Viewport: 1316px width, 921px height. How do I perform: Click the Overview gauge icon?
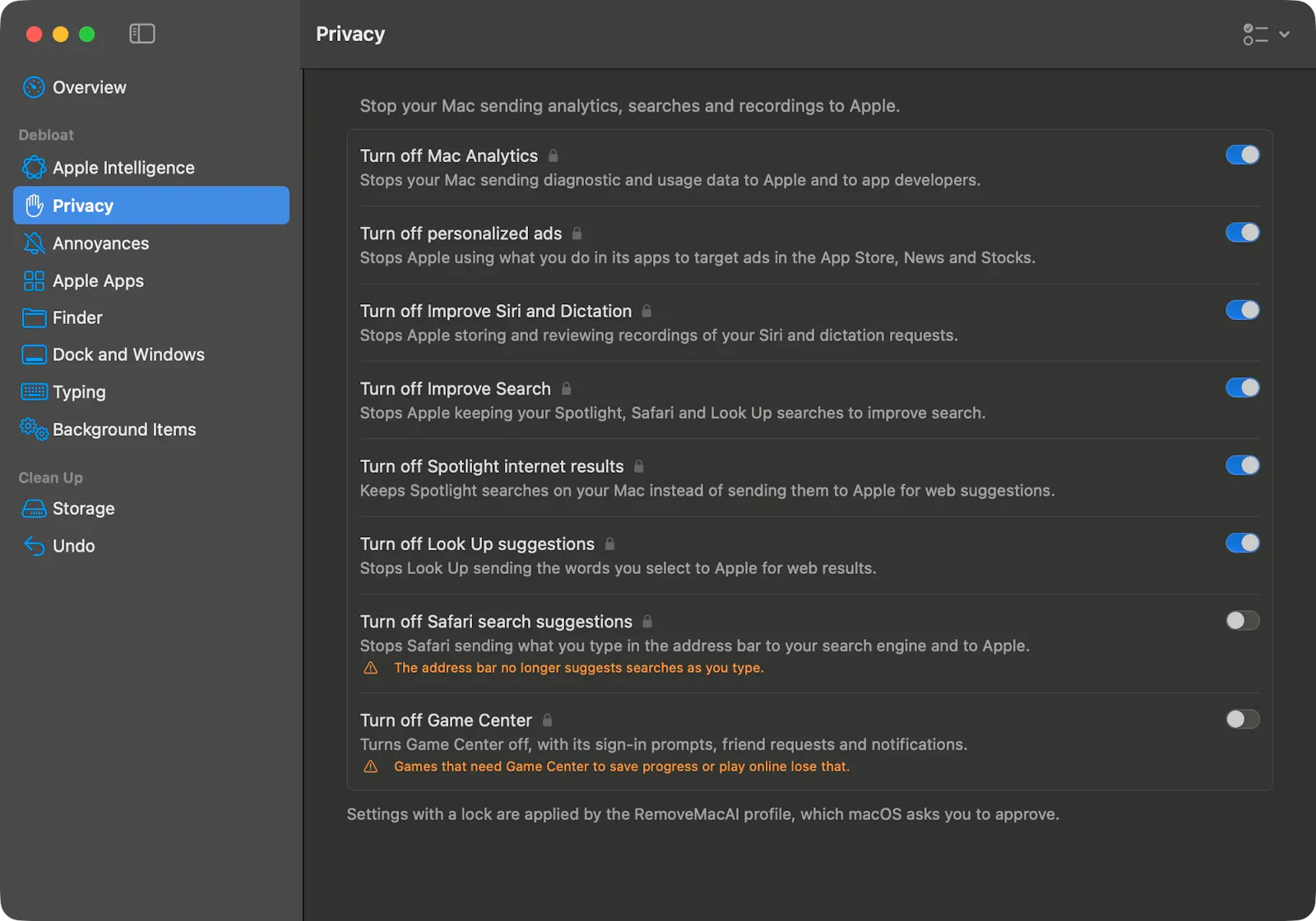point(34,87)
